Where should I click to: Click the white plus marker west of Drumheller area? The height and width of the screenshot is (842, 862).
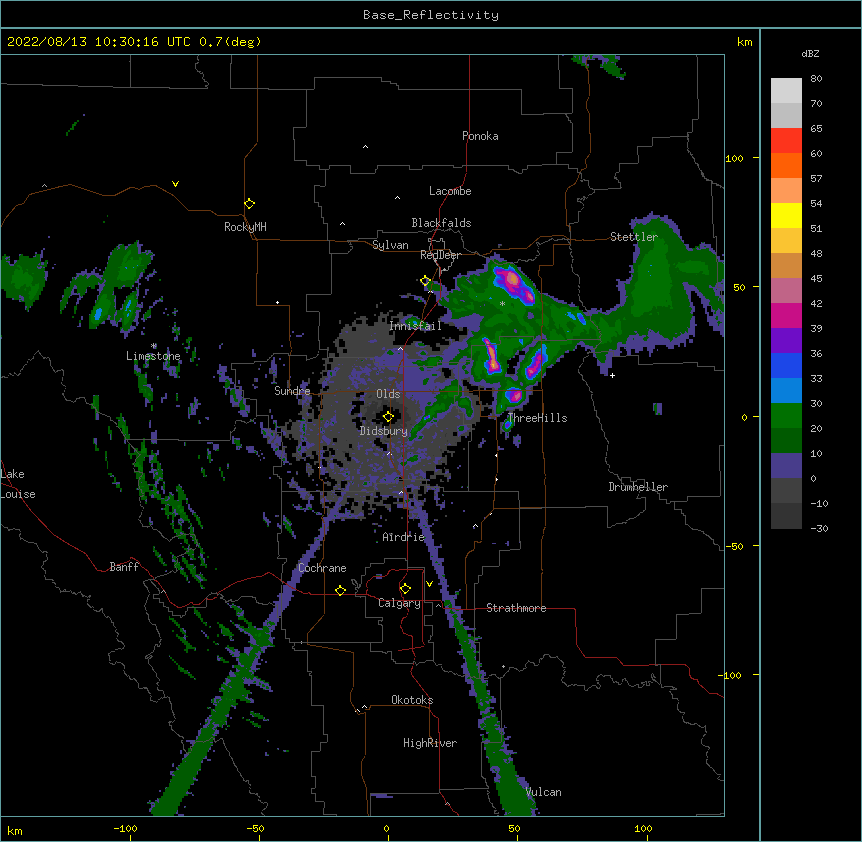pyautogui.click(x=612, y=375)
